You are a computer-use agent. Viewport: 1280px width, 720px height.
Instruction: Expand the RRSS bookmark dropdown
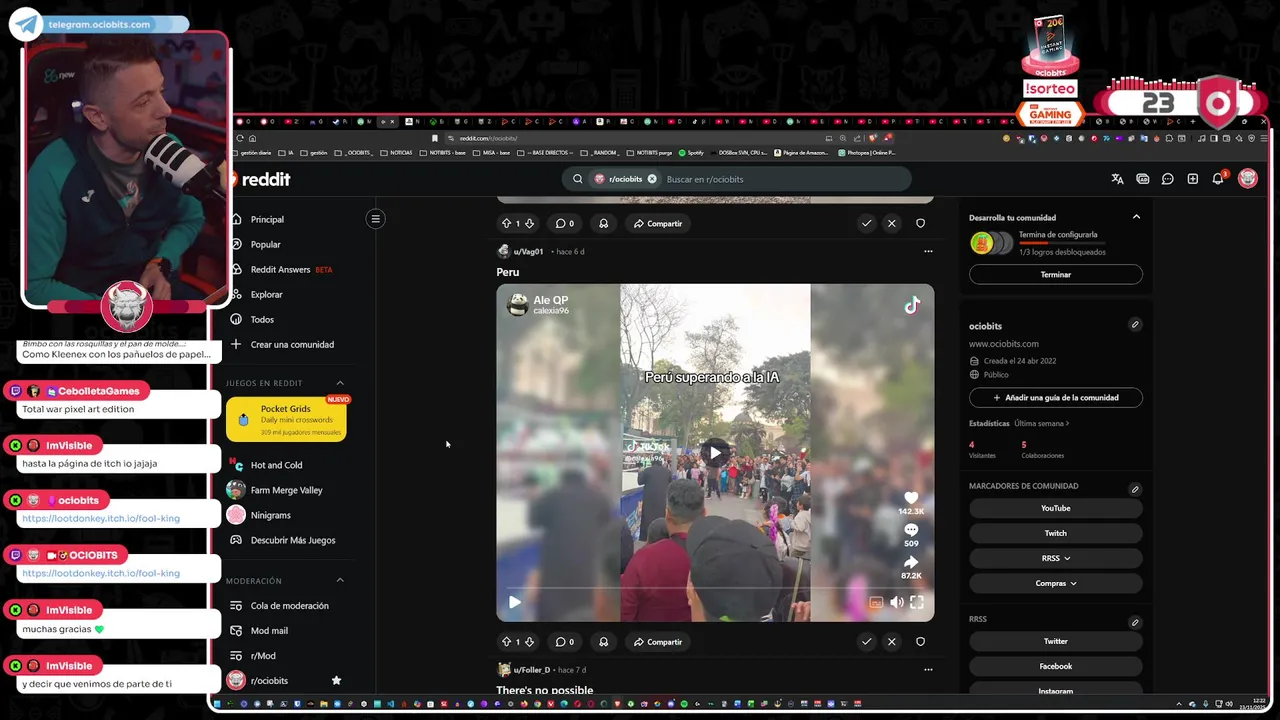[1055, 558]
